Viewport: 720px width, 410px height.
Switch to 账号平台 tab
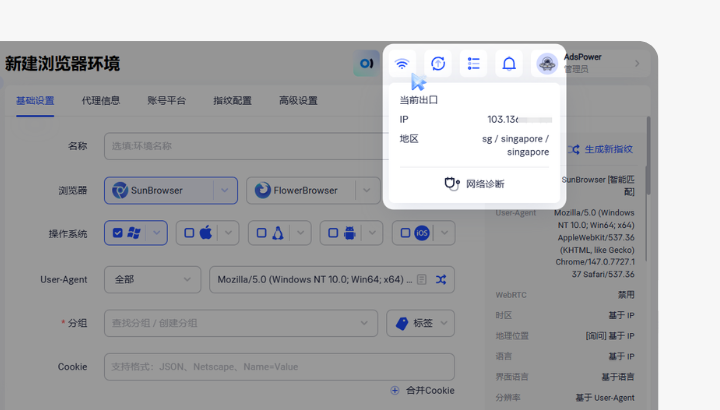click(x=166, y=101)
